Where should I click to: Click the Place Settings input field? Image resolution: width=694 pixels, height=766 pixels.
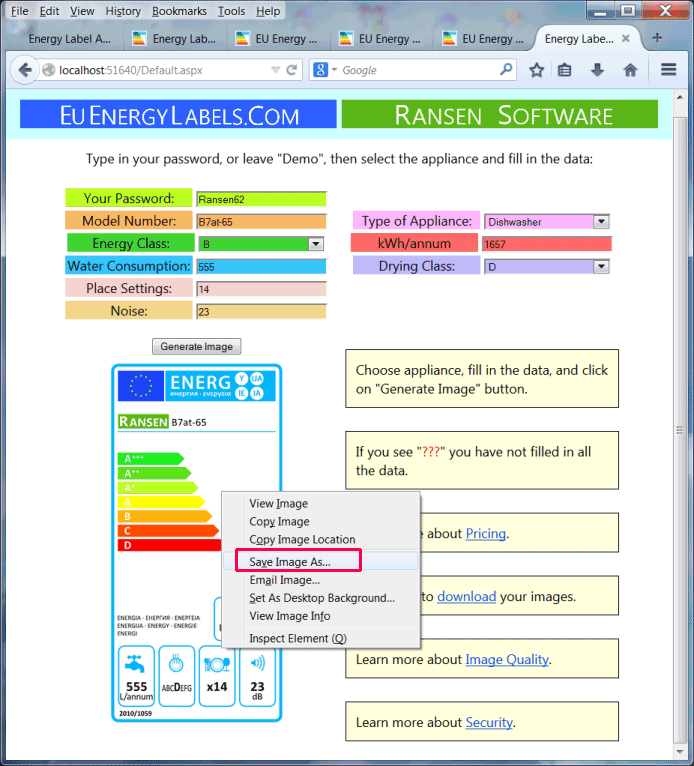tap(261, 289)
